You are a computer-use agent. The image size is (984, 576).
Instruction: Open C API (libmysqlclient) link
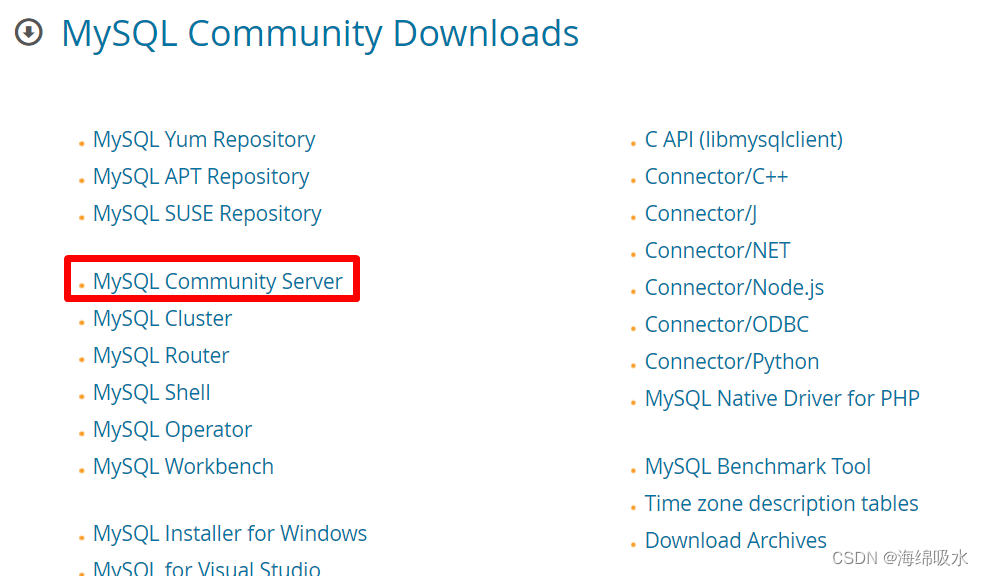click(x=744, y=140)
